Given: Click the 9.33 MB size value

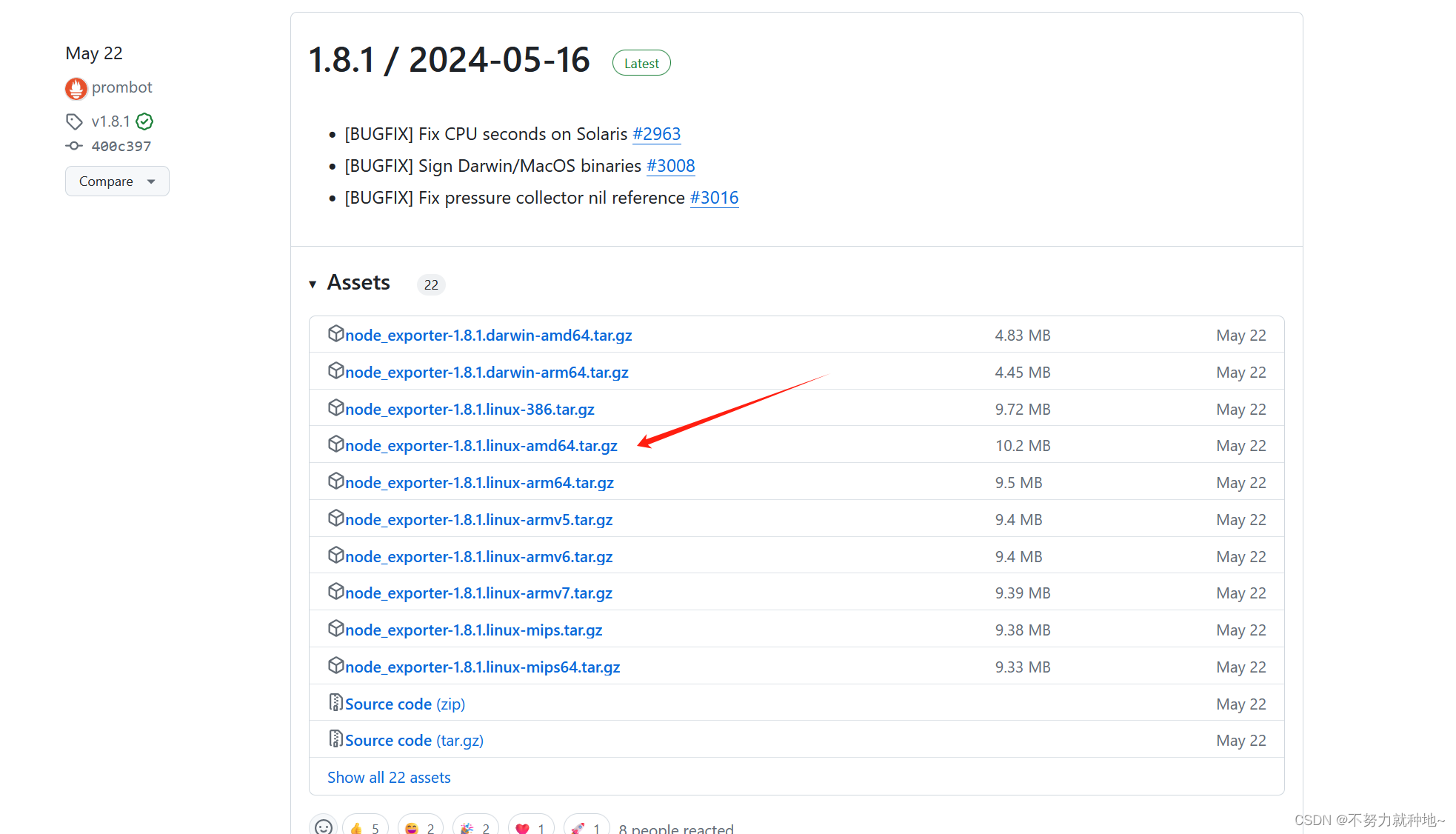Looking at the screenshot, I should coord(1023,667).
